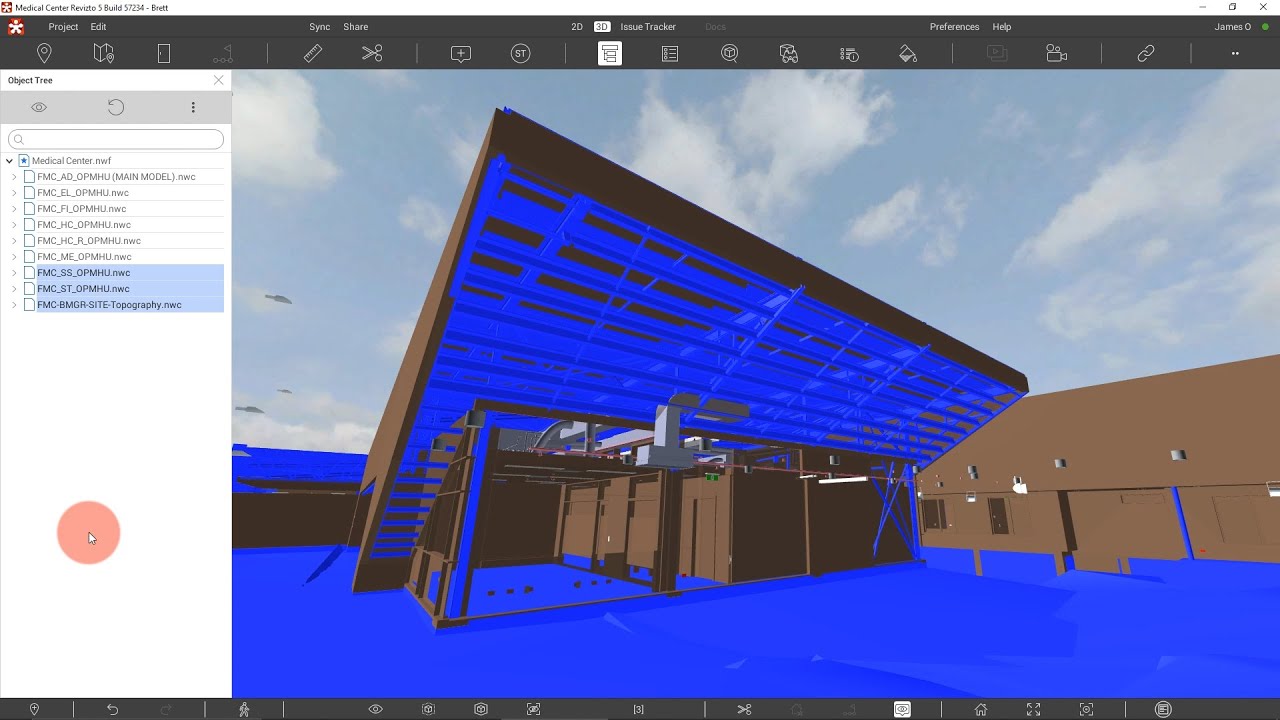Click the door/room toolbar icon
The height and width of the screenshot is (720, 1280).
[164, 54]
